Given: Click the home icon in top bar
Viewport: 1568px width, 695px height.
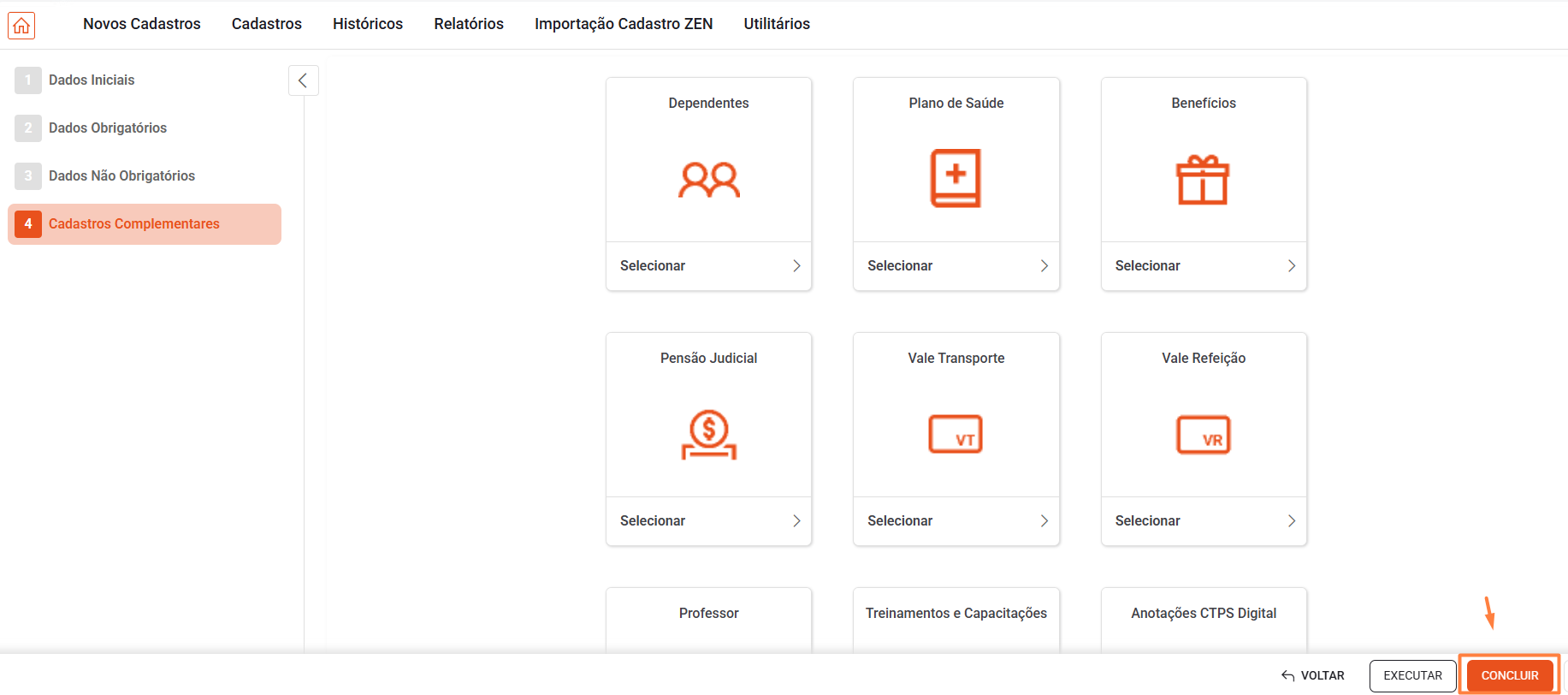Looking at the screenshot, I should pos(21,26).
